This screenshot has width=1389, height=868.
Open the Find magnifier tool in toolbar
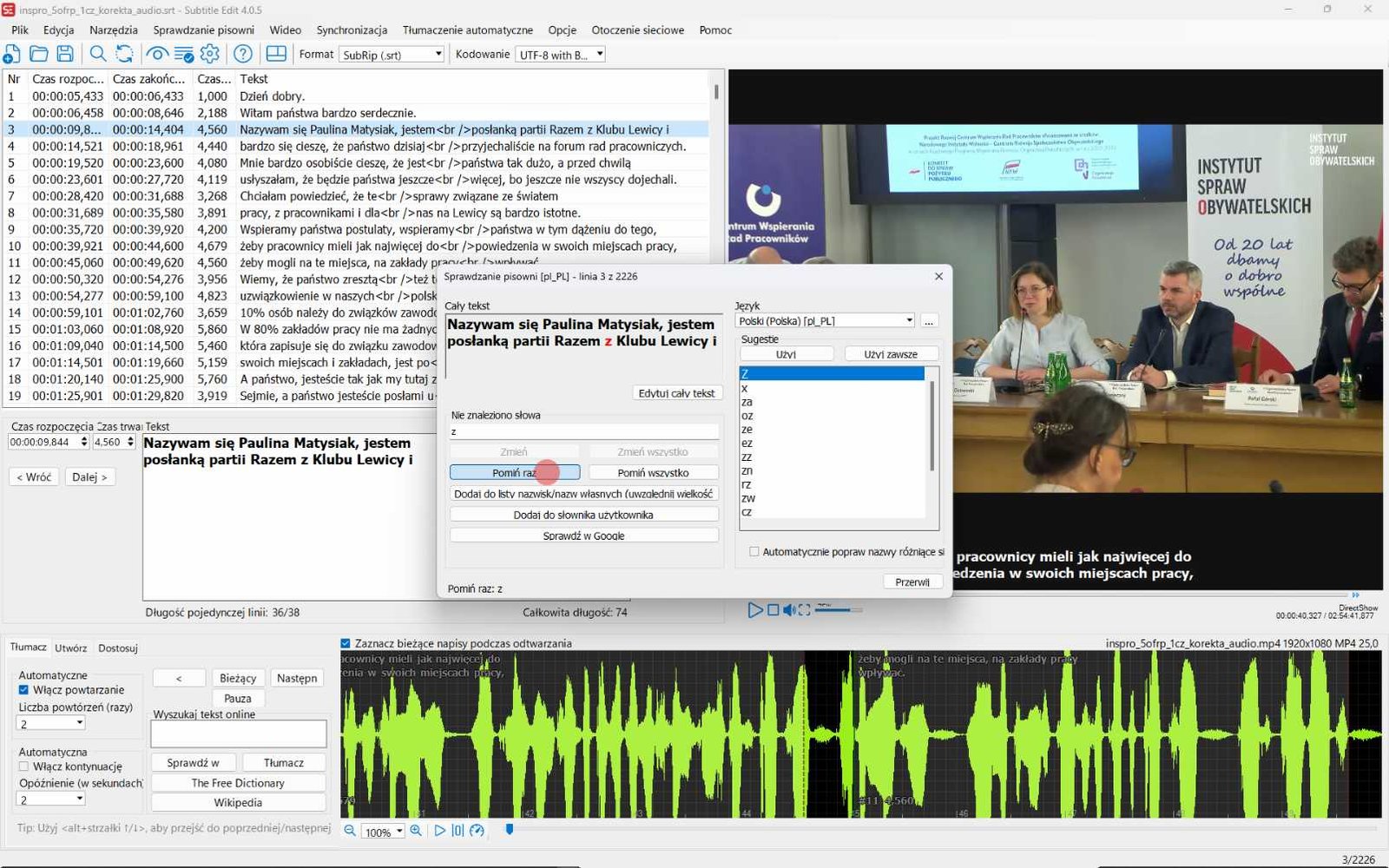pyautogui.click(x=98, y=54)
